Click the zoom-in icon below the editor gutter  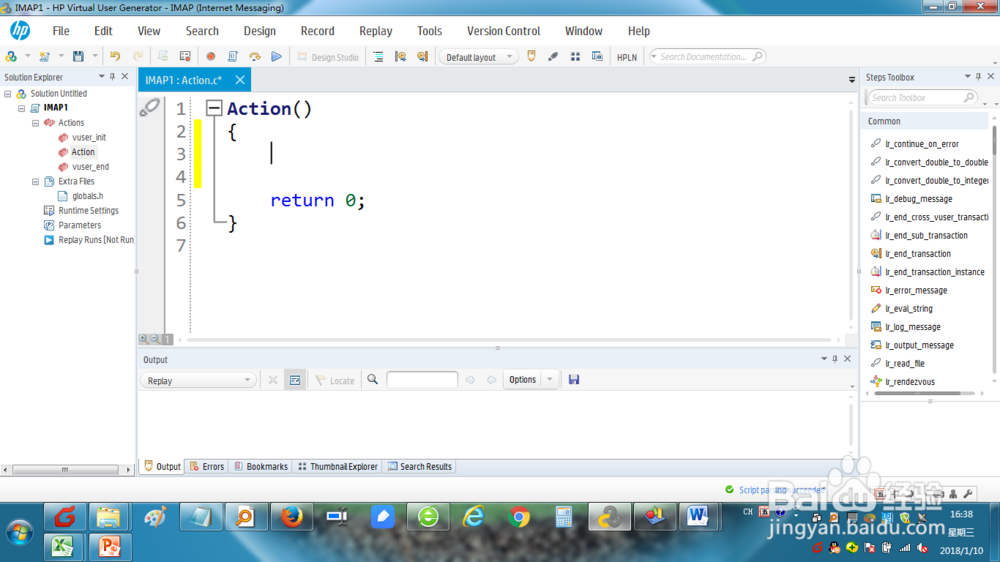(x=143, y=339)
